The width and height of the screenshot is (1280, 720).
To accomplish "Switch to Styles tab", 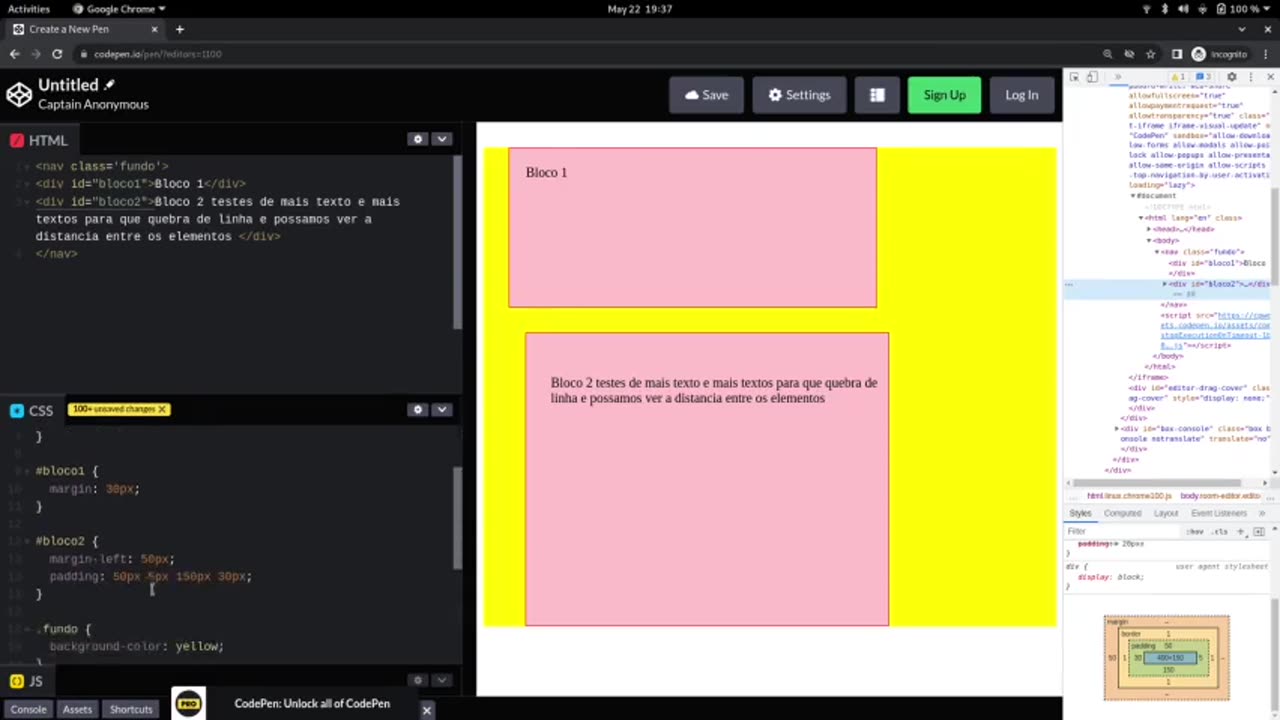I will [x=1080, y=513].
